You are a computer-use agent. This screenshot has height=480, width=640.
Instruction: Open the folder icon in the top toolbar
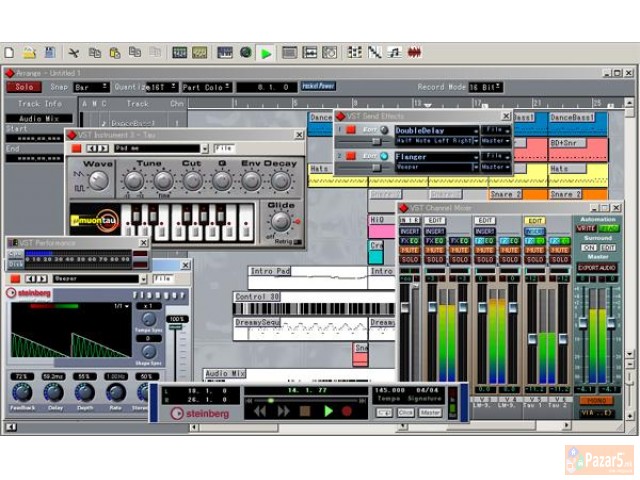(x=30, y=52)
